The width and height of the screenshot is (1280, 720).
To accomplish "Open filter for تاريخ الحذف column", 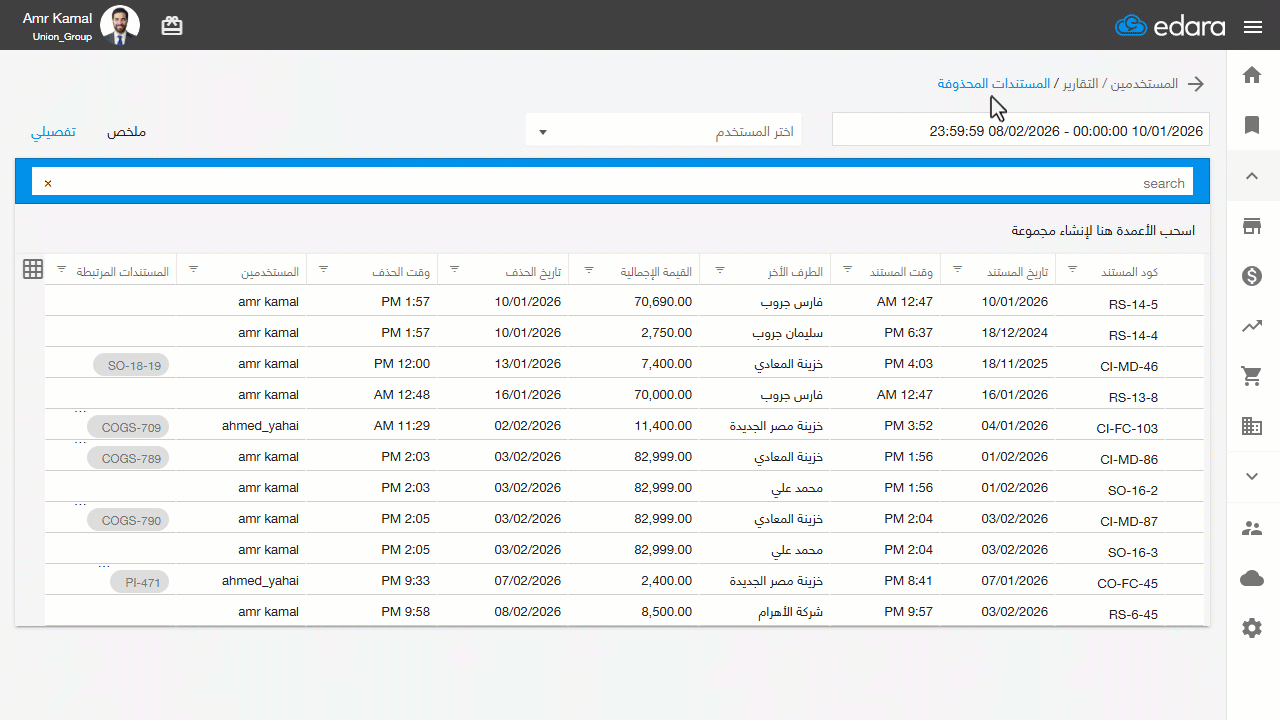I will [454, 269].
